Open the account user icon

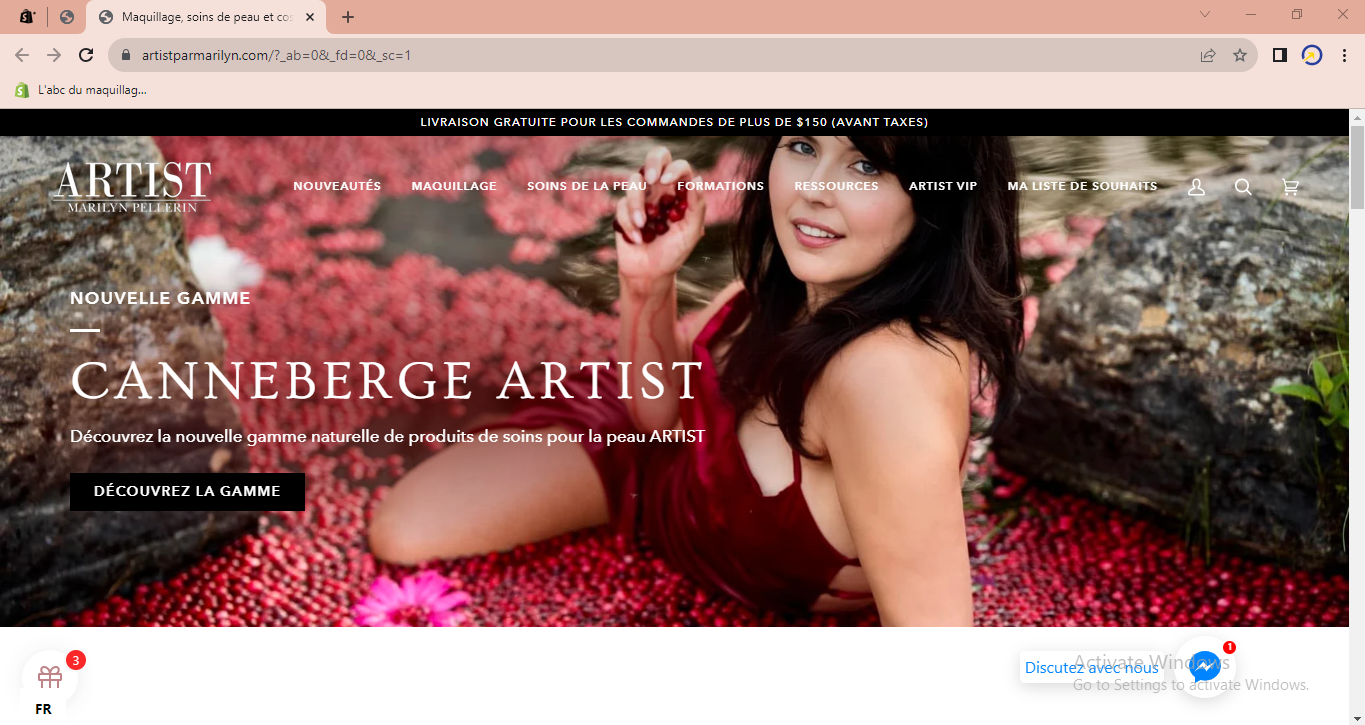pyautogui.click(x=1196, y=187)
